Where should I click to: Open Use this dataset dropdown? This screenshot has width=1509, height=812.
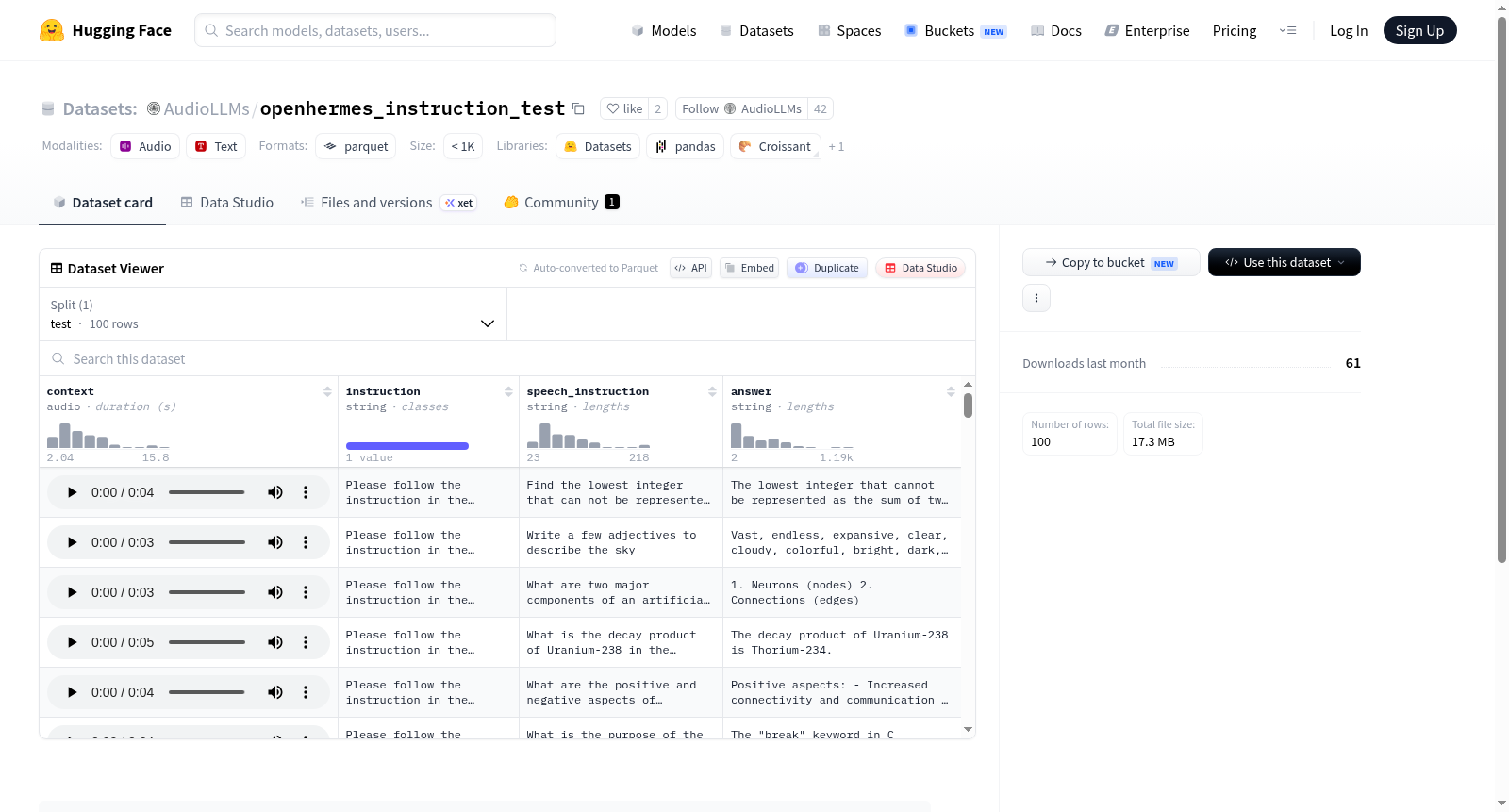point(1284,262)
